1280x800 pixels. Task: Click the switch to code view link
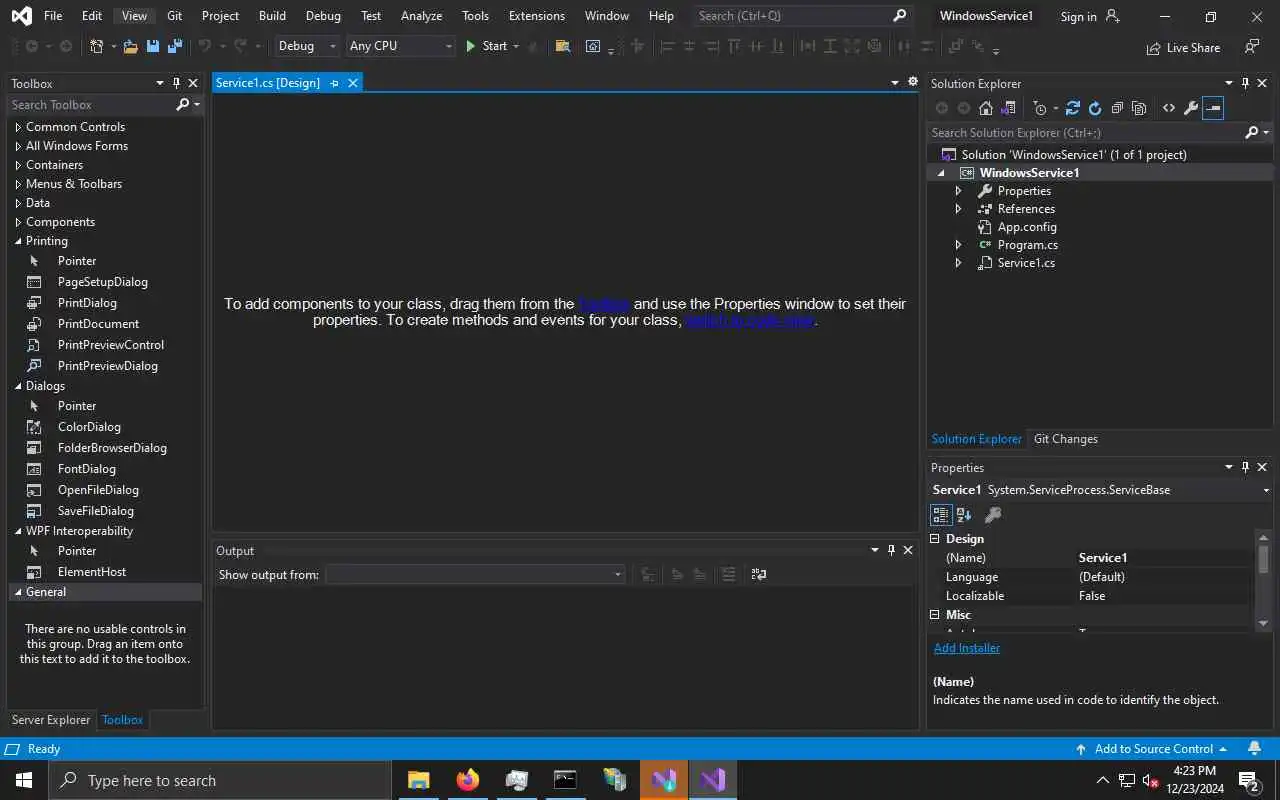749,321
